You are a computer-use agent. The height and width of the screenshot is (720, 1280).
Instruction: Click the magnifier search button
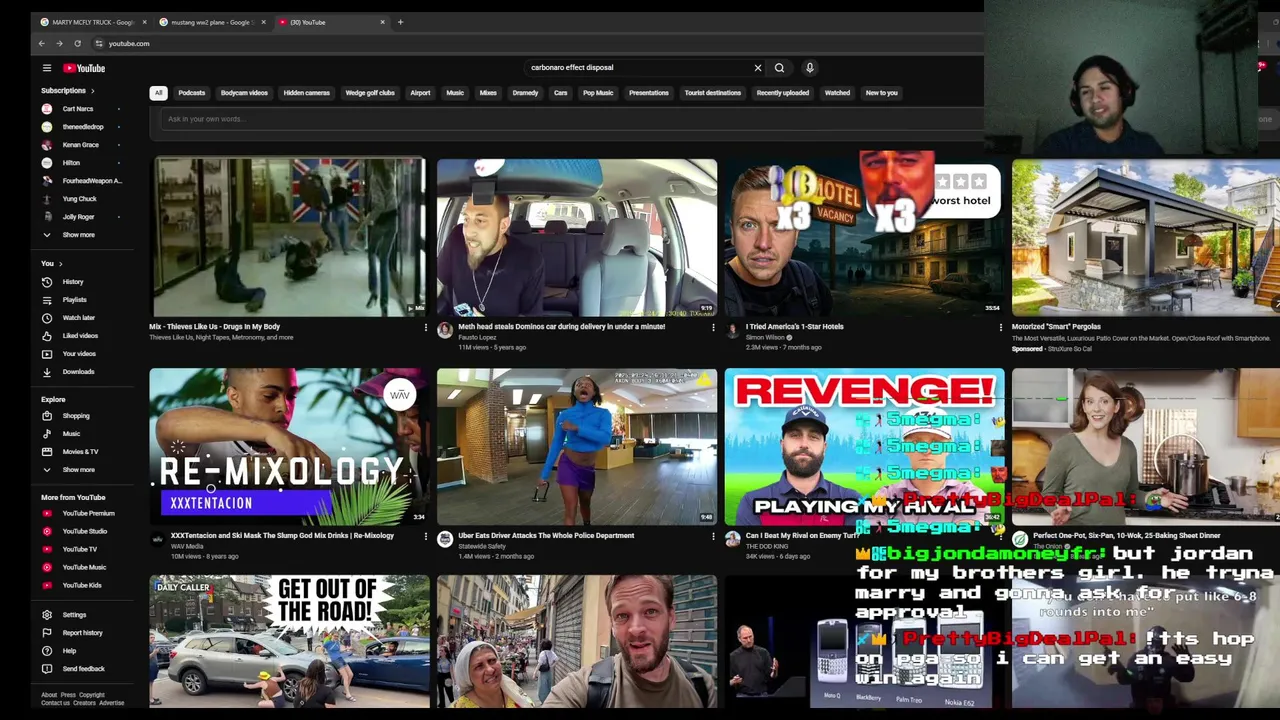[779, 68]
